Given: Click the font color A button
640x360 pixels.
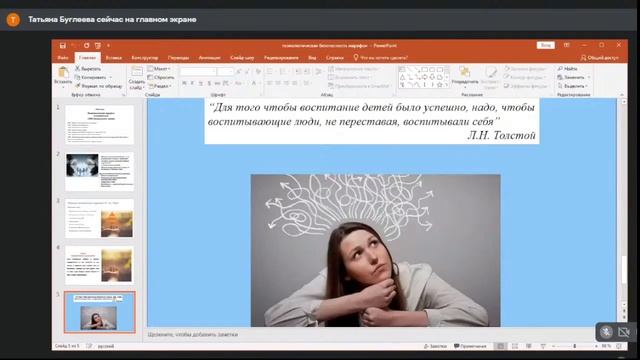Looking at the screenshot, I should point(253,83).
